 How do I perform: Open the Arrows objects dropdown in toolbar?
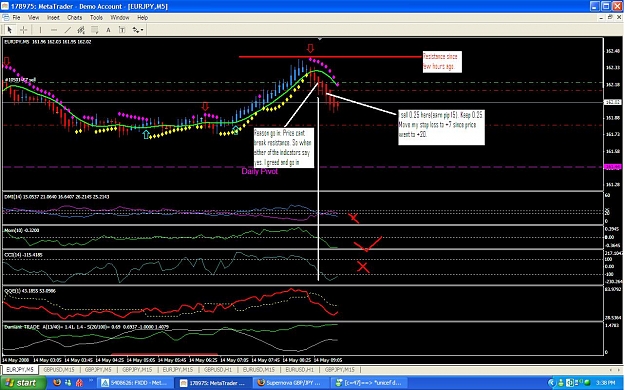click(138, 30)
